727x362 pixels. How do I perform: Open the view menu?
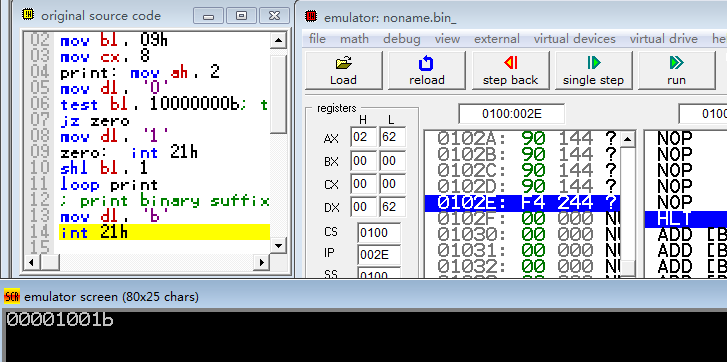pyautogui.click(x=447, y=39)
